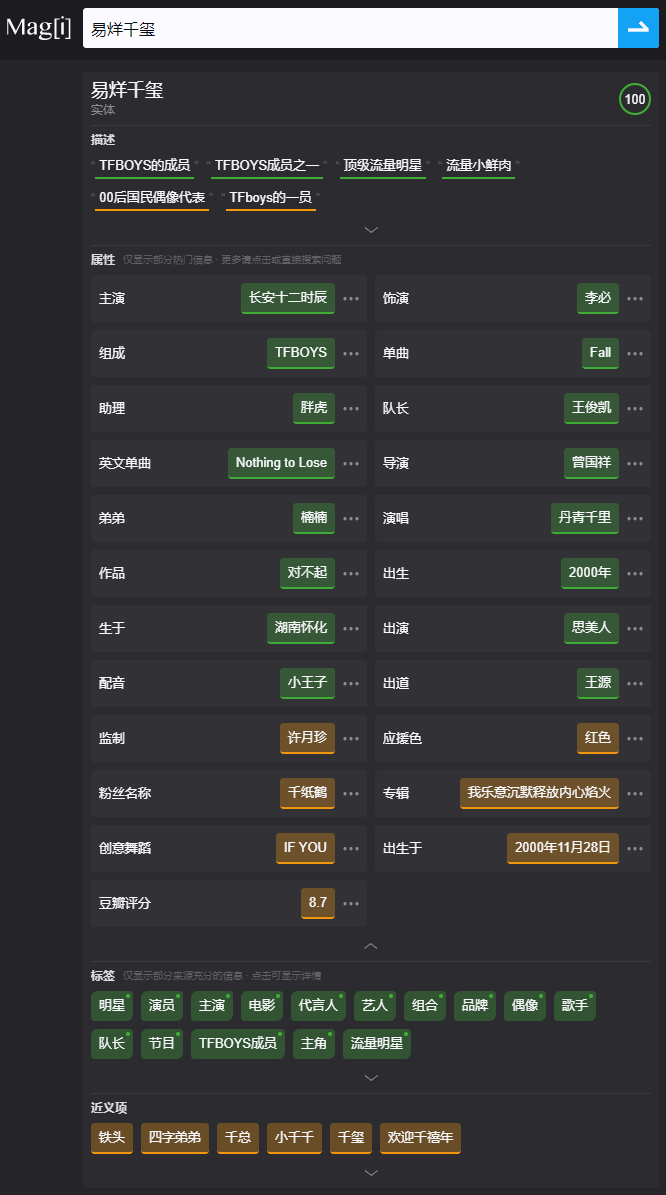The height and width of the screenshot is (1195, 666).
Task: Expand the 近义项 section with the chevron
Action: click(x=371, y=1173)
